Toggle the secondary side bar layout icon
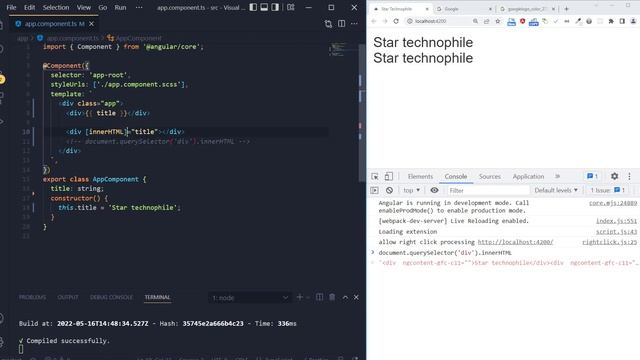The height and width of the screenshot is (360, 640). pyautogui.click(x=275, y=7)
